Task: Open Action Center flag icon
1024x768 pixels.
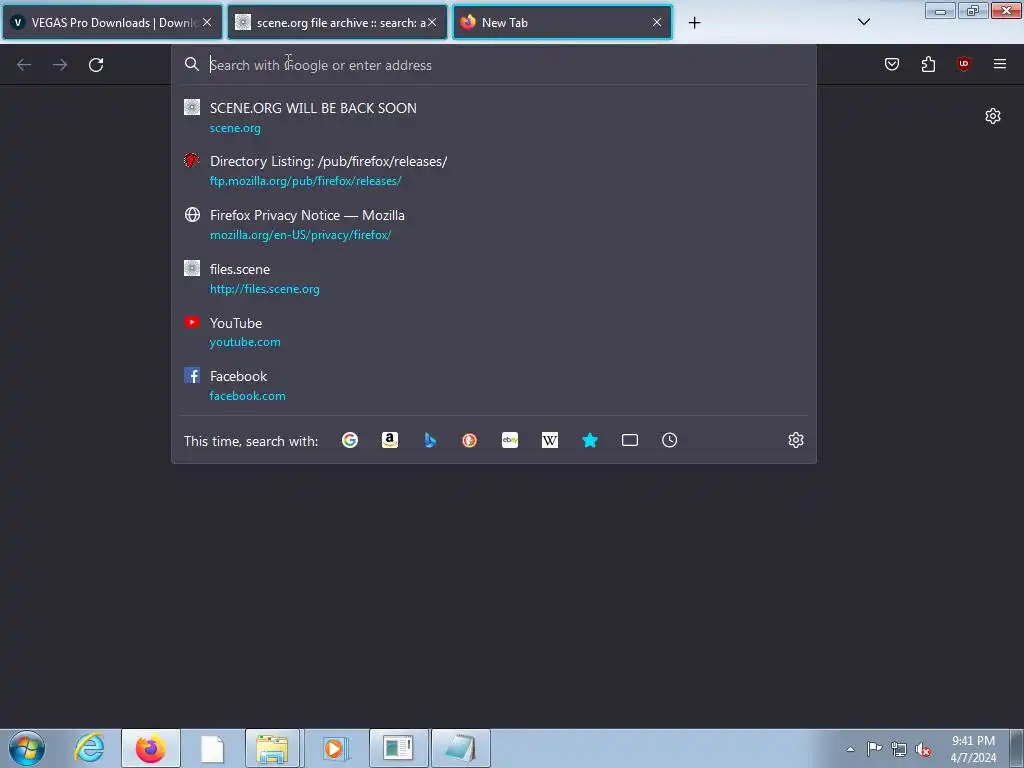Action: (x=874, y=749)
